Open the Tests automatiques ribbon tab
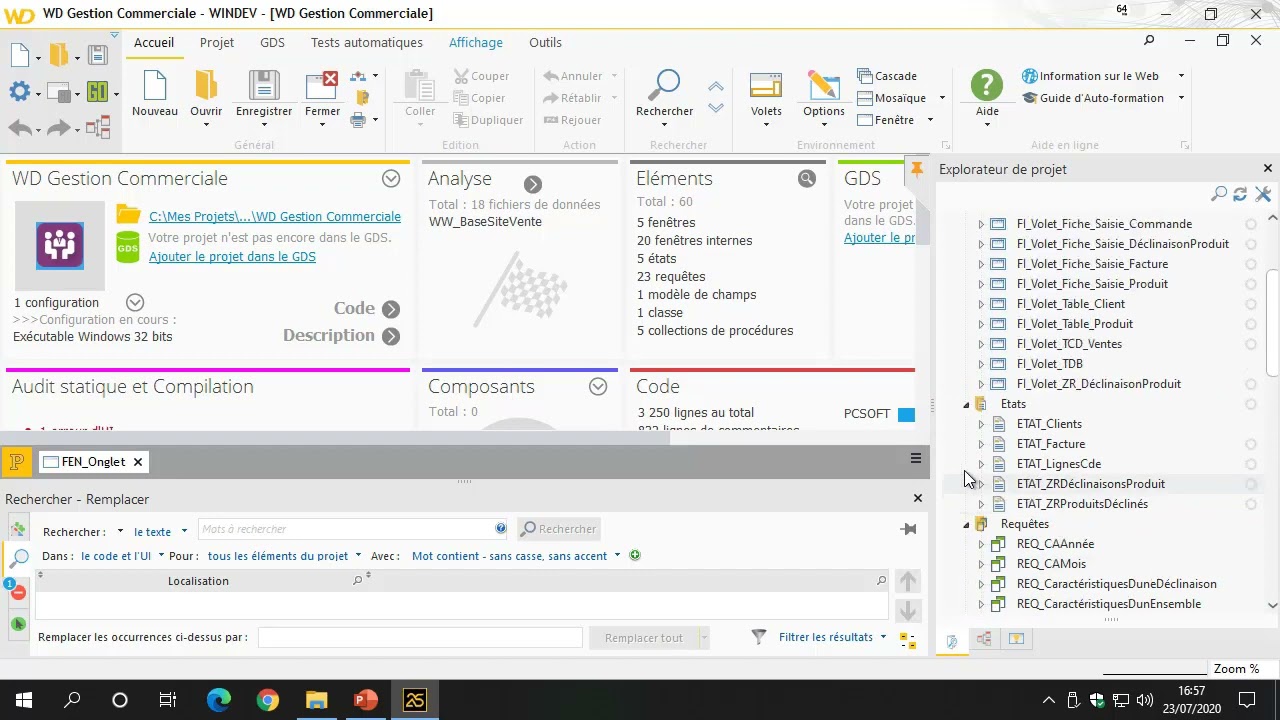The height and width of the screenshot is (720, 1280). (367, 43)
